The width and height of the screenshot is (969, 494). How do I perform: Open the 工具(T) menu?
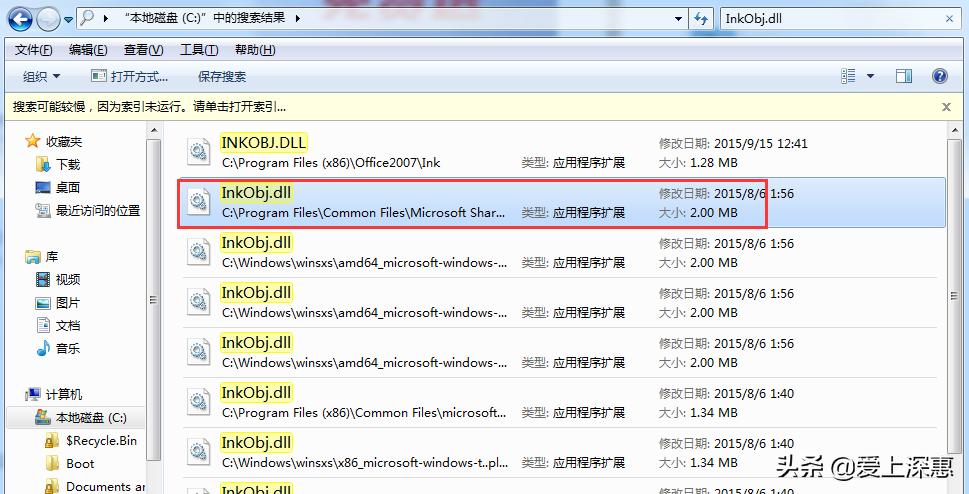click(199, 50)
